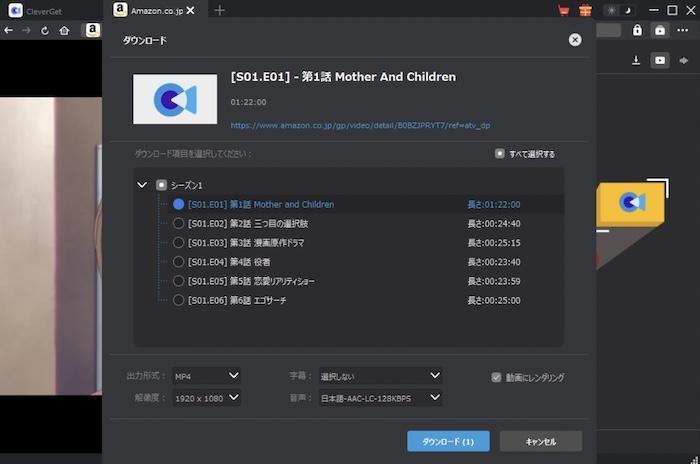Screen dimensions: 700x464
Task: Deselect the S01.E01 Mother and Children radio button
Action: [x=179, y=205]
